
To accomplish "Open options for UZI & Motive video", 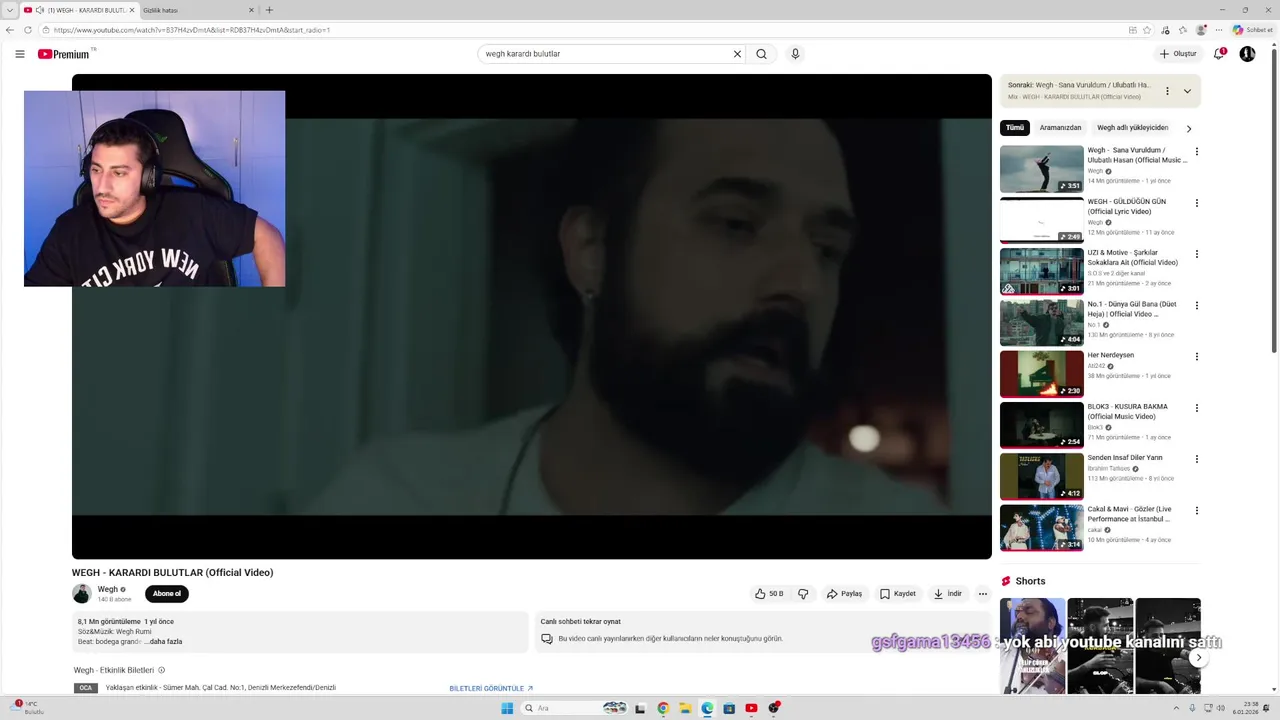I will pos(1196,254).
